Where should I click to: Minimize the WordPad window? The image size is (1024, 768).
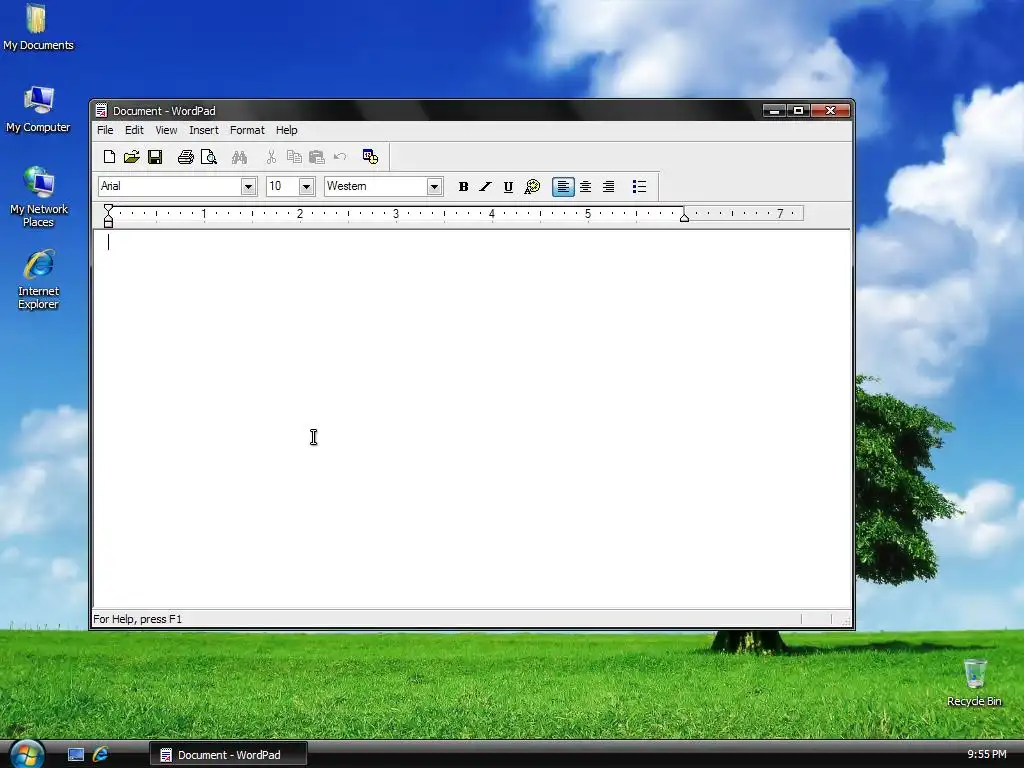pos(774,110)
